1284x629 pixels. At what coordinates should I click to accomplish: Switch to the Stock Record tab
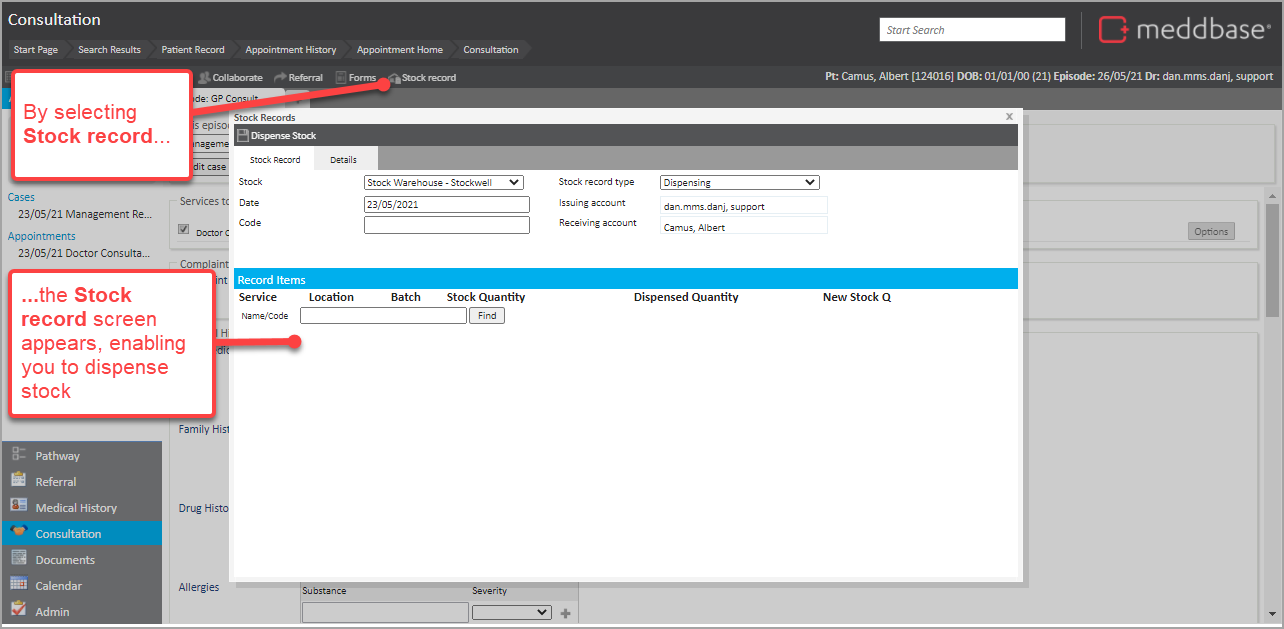(x=275, y=160)
